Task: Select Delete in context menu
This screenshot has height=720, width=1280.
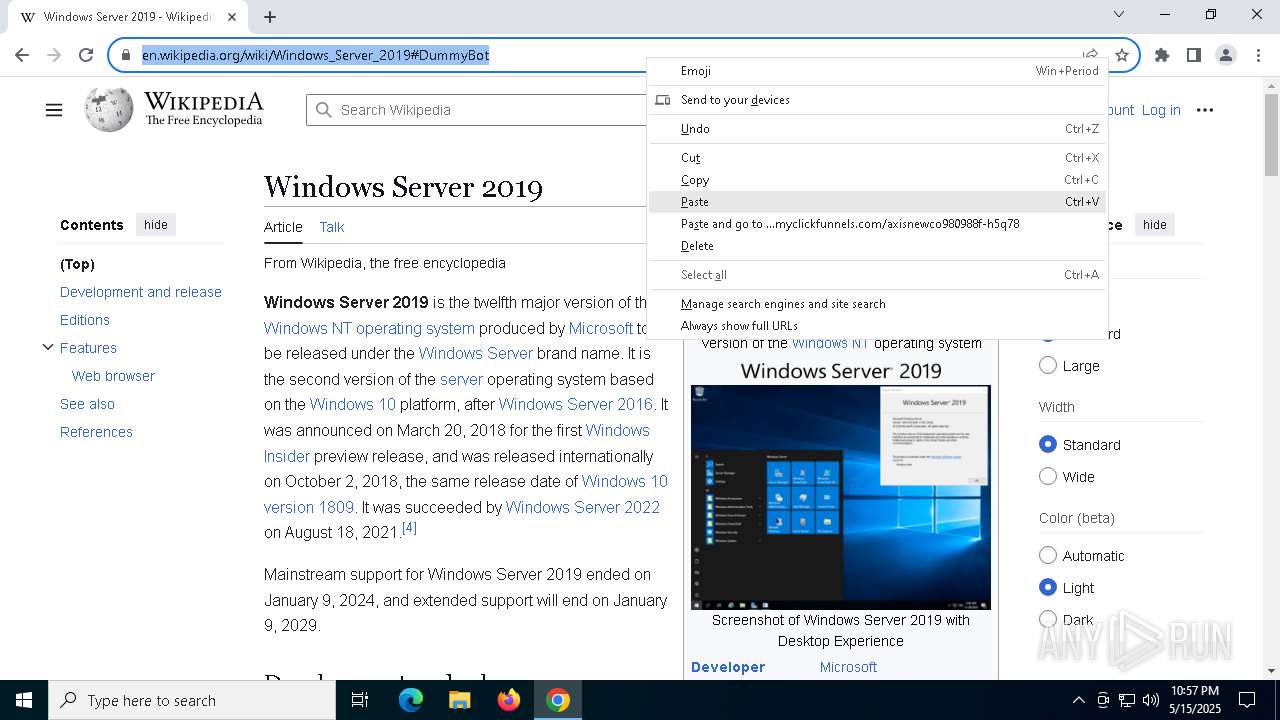Action: pos(877,246)
